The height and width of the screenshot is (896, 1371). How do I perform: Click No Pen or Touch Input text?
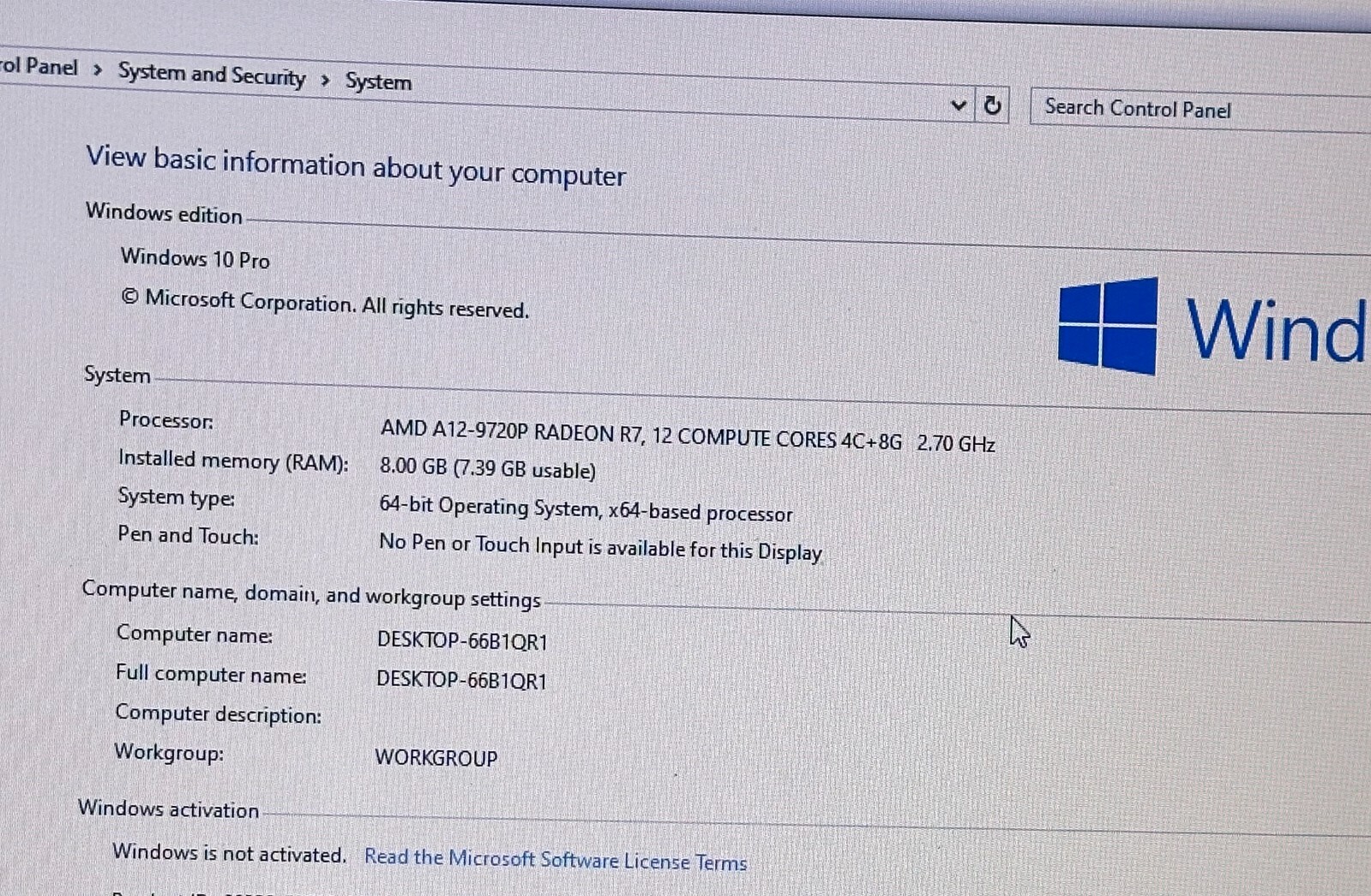600,547
